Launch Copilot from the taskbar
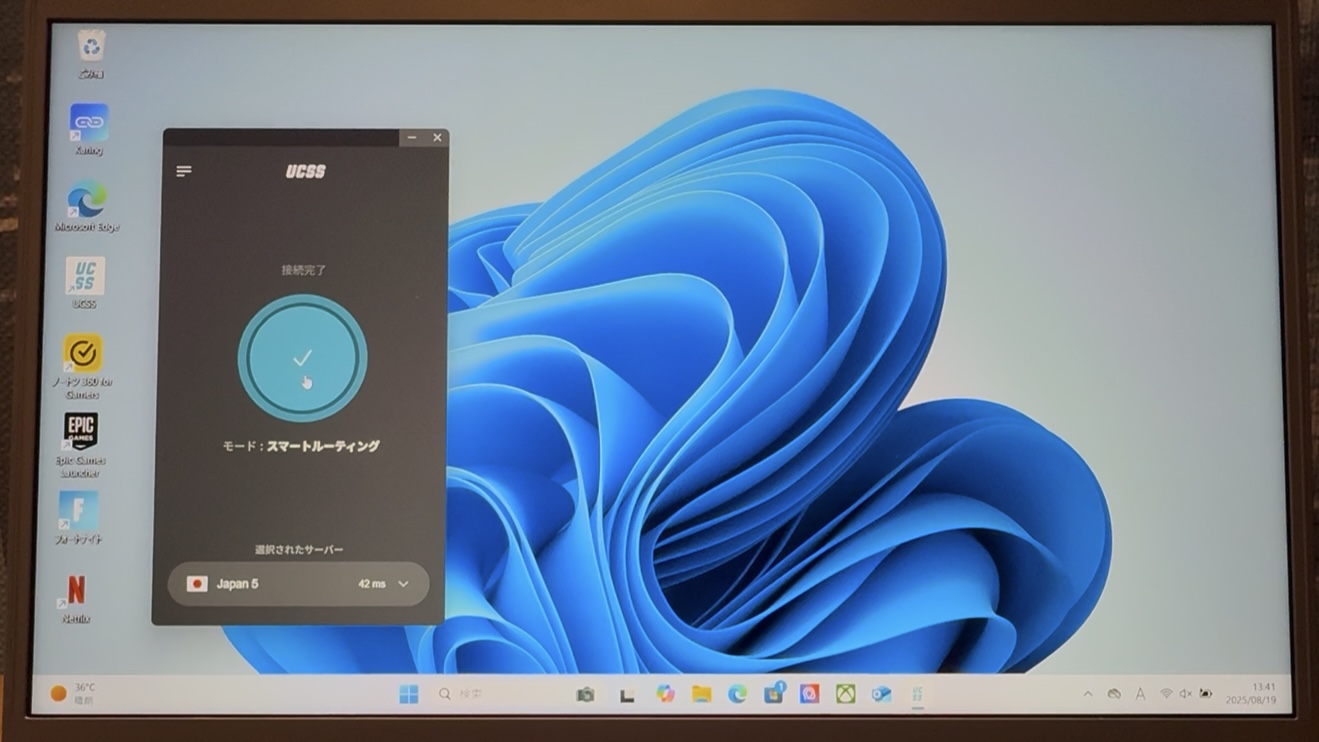The height and width of the screenshot is (742, 1319). [665, 694]
